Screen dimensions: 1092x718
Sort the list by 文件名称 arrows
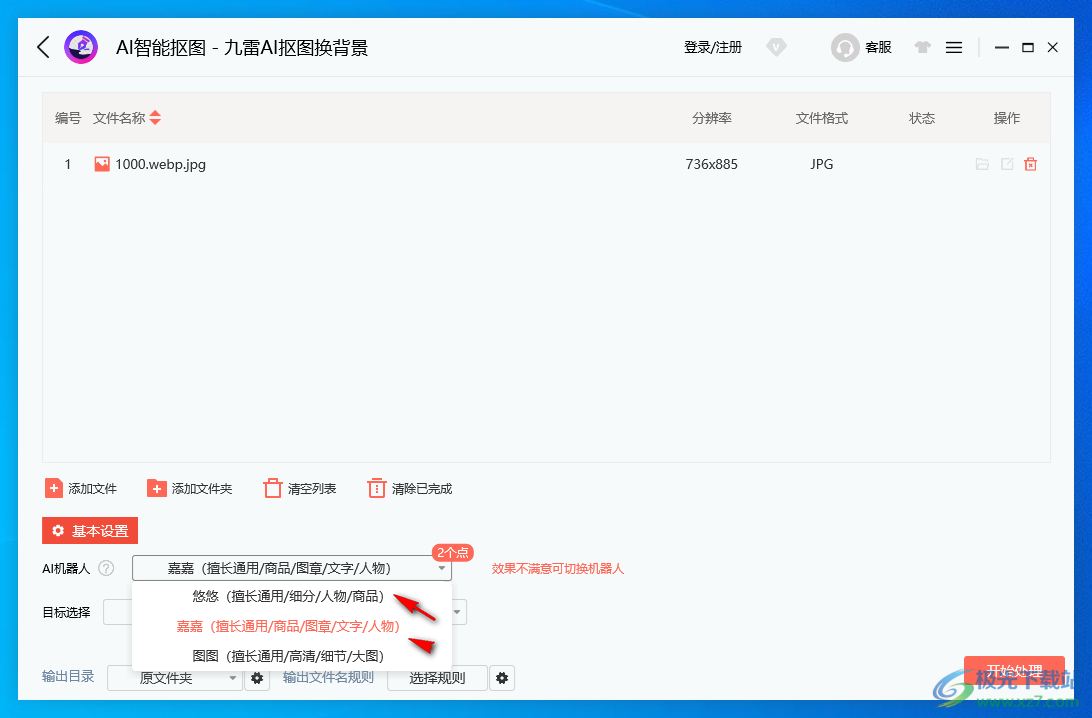click(155, 118)
